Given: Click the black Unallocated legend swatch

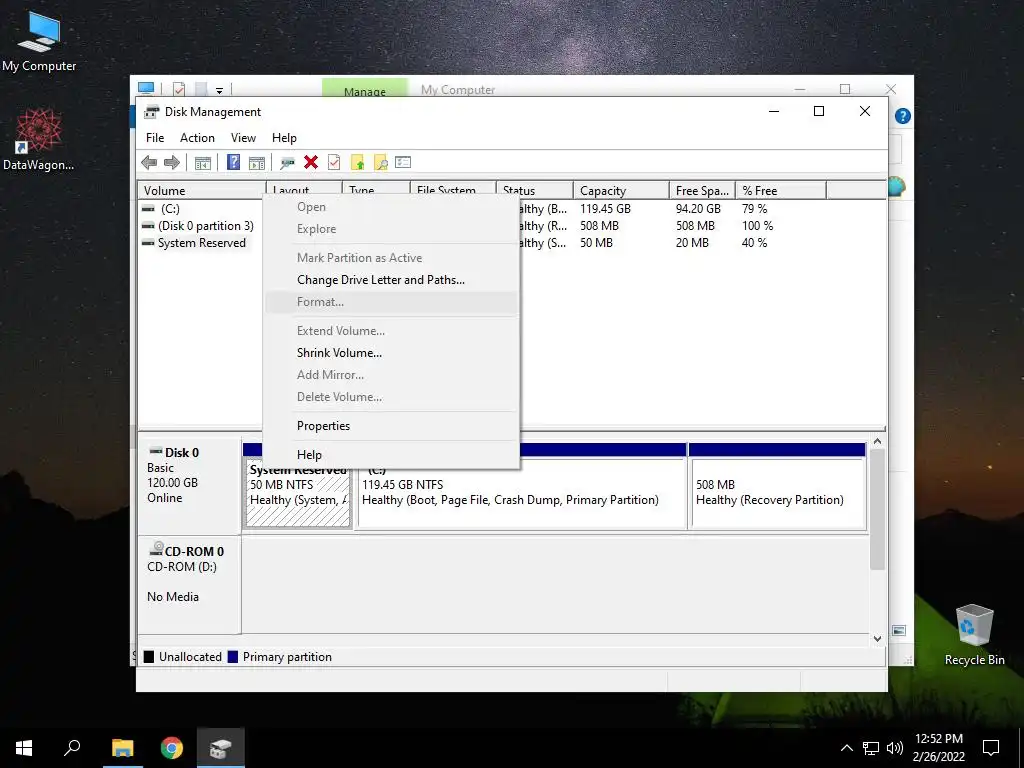Looking at the screenshot, I should click(x=149, y=657).
